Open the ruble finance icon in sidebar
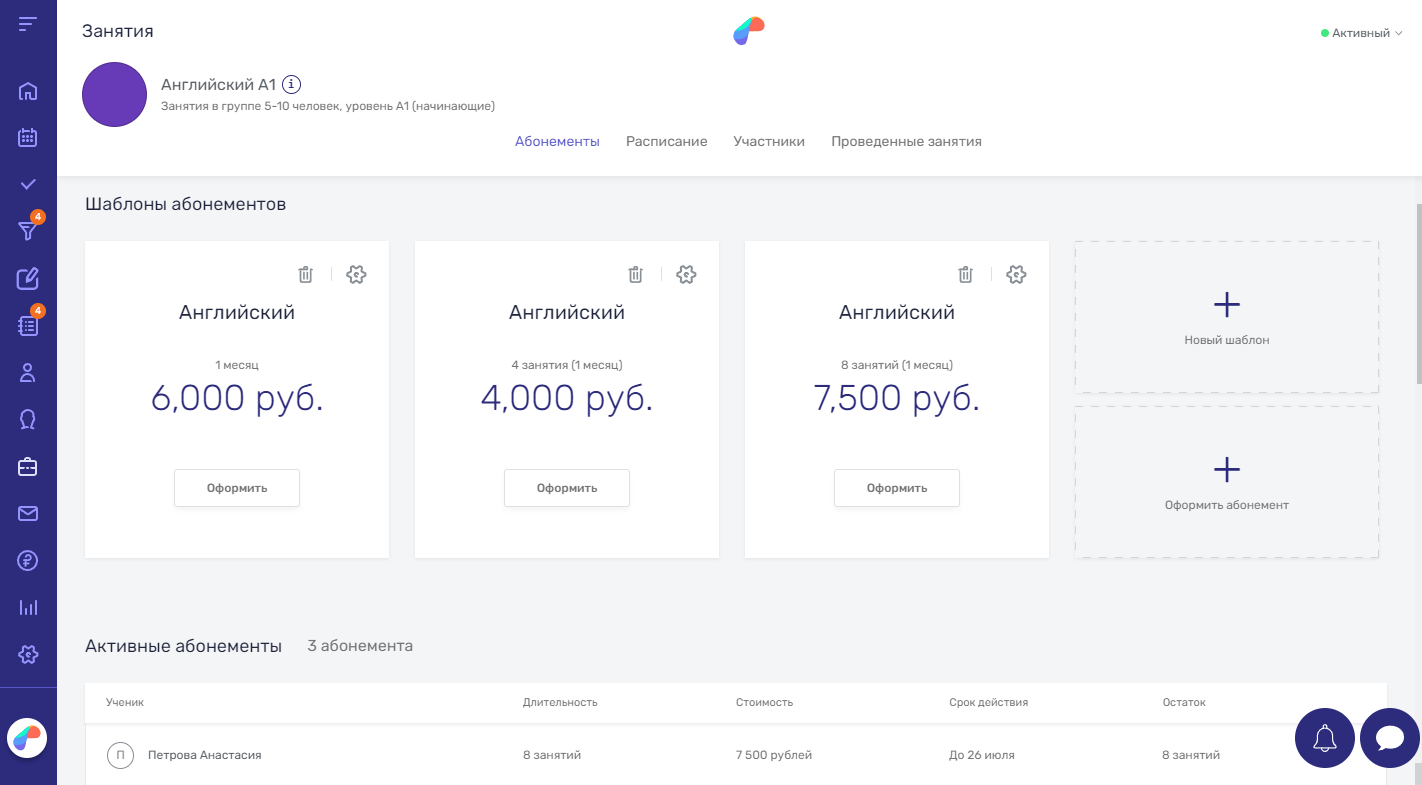1422x785 pixels. tap(28, 561)
